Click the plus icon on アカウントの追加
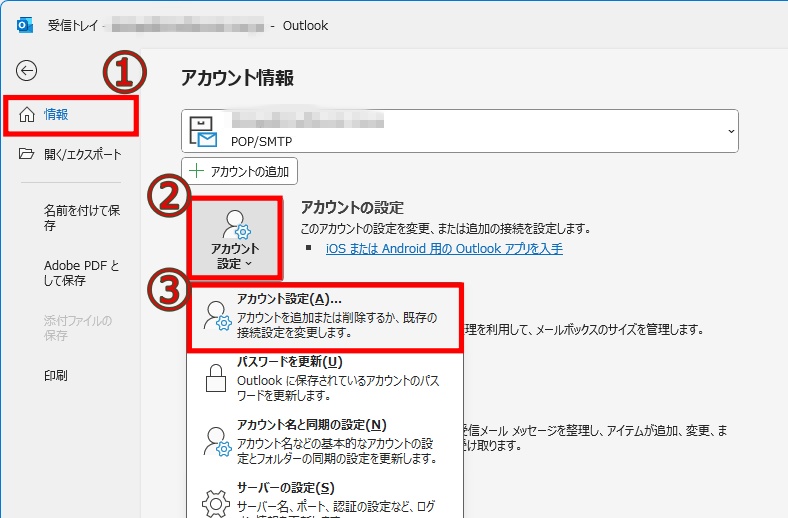 tap(197, 171)
